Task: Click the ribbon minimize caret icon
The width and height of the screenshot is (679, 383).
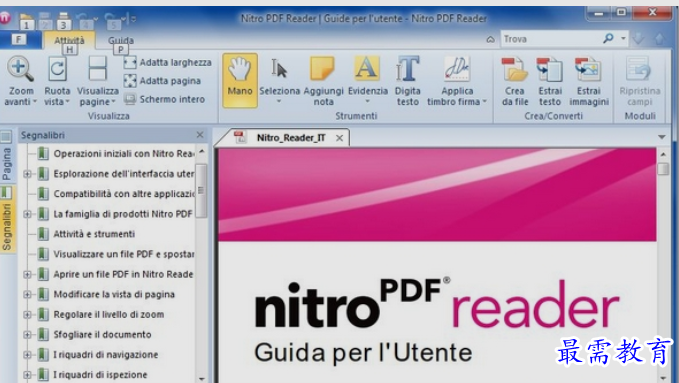Action: [490, 39]
